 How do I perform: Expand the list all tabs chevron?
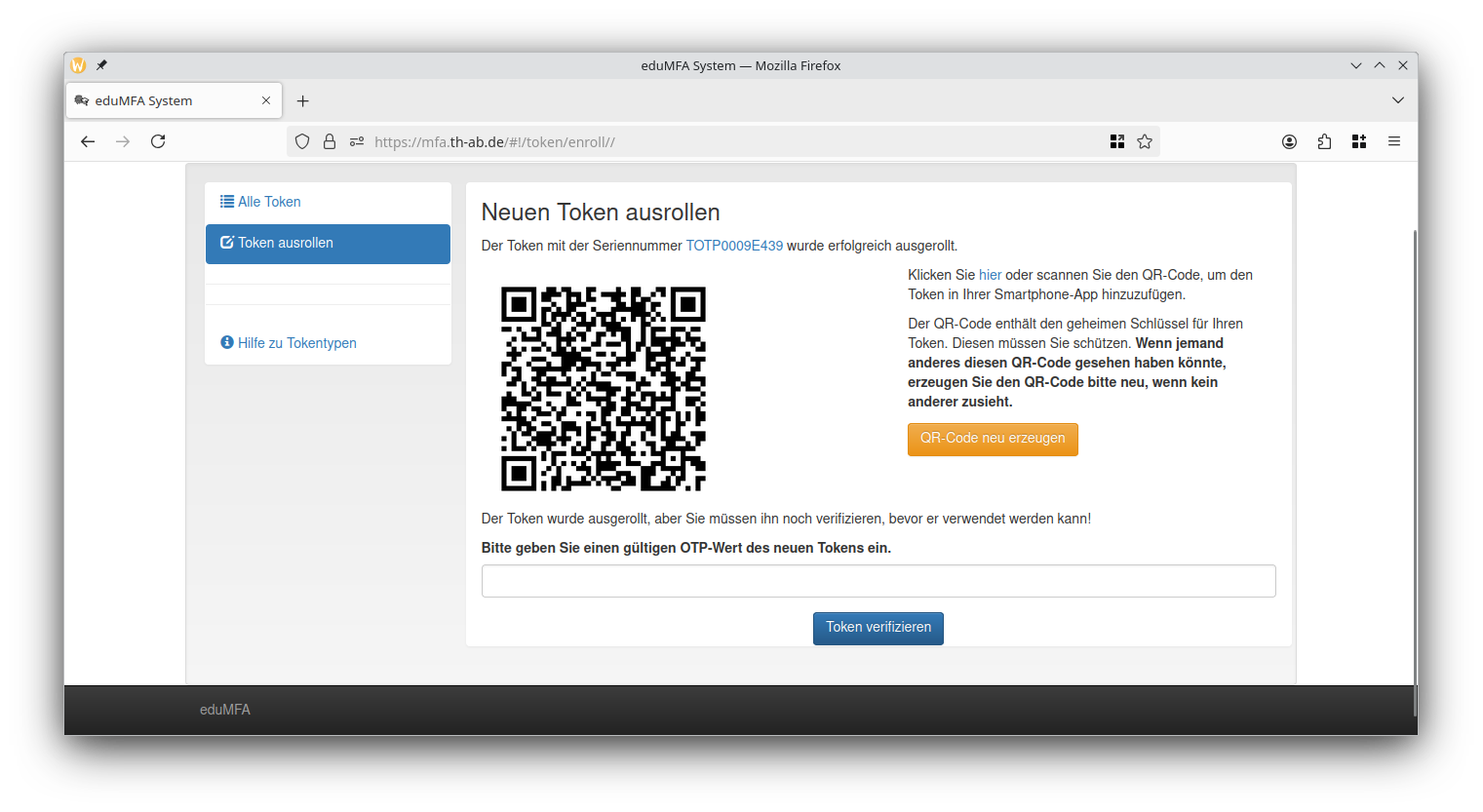(1398, 100)
